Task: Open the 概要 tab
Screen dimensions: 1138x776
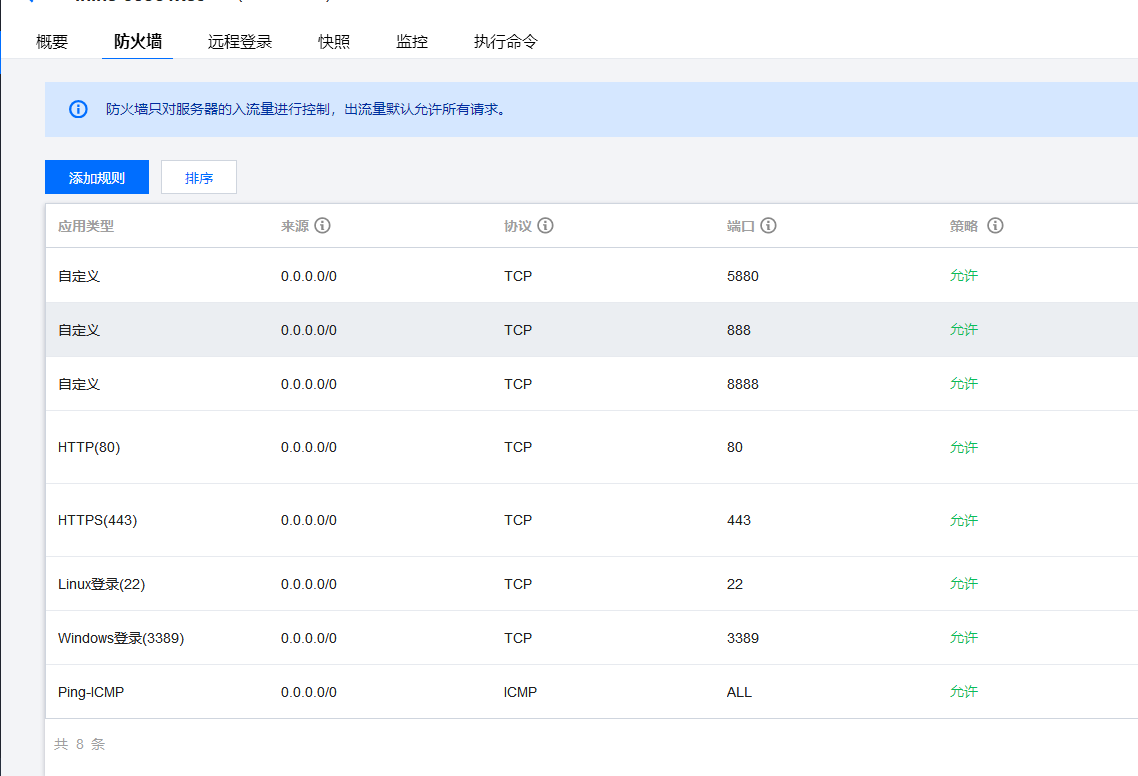Action: point(52,42)
